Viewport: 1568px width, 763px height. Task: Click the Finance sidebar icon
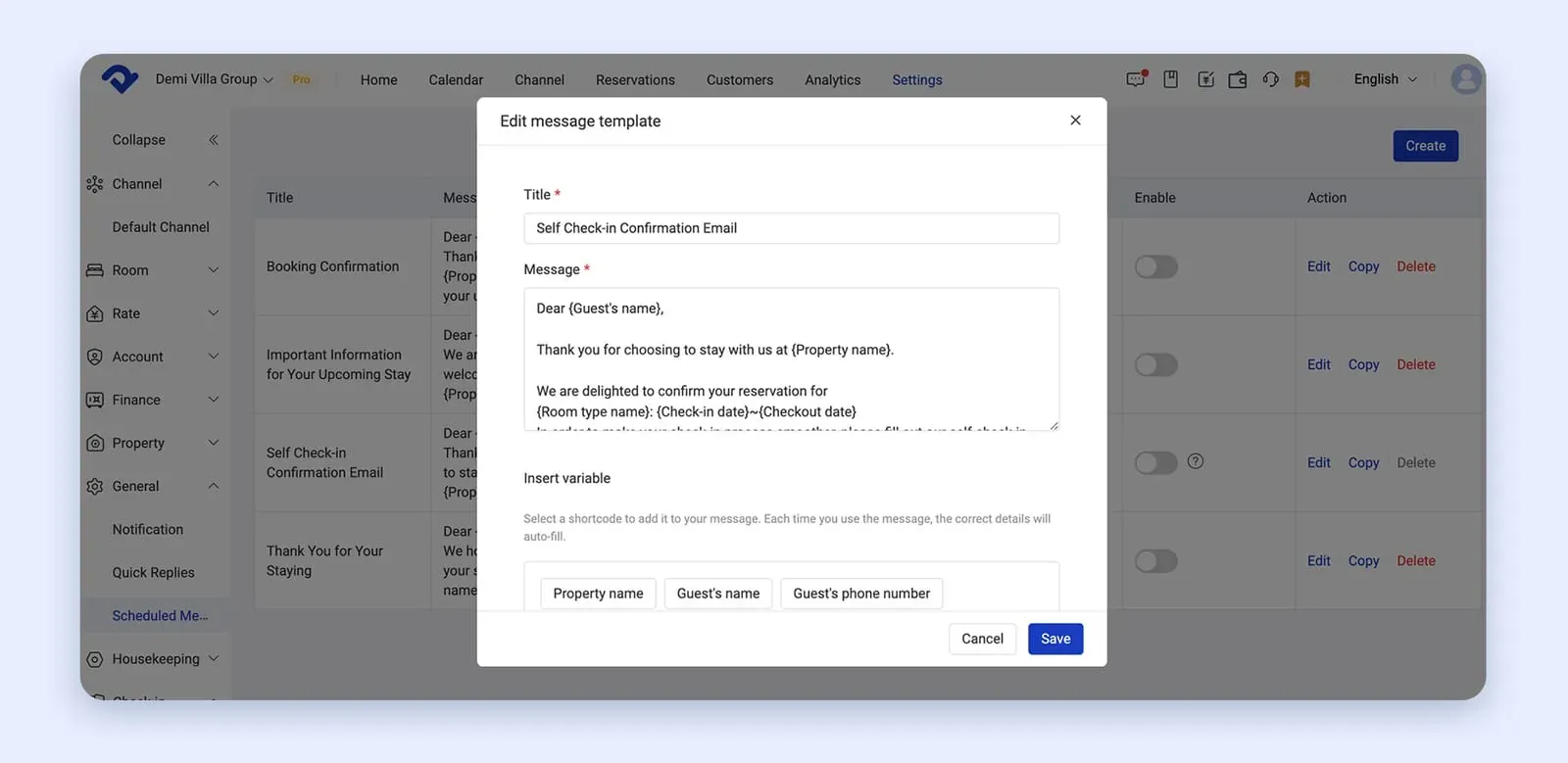95,400
